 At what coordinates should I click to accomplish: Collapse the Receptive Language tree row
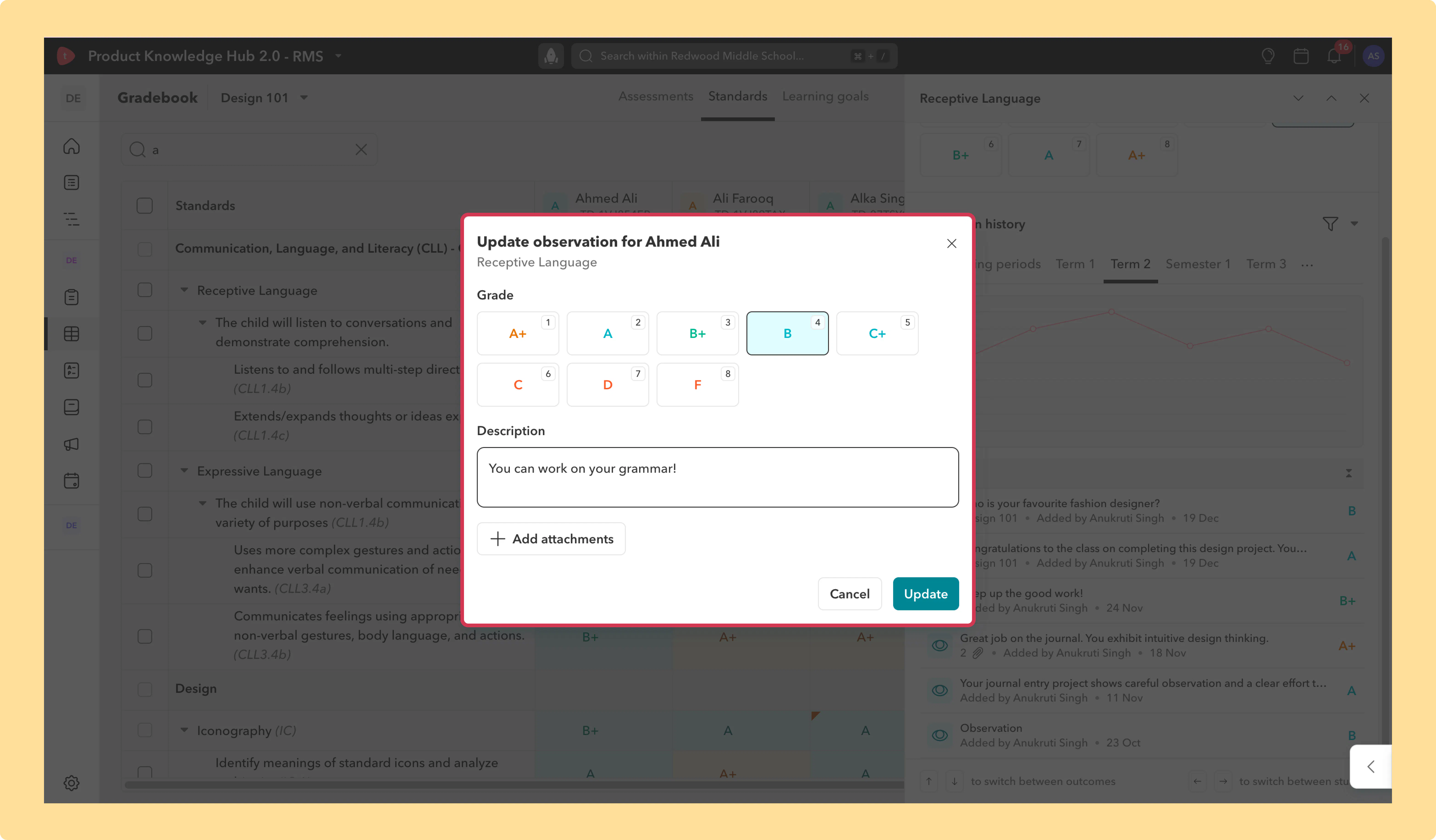pos(184,290)
